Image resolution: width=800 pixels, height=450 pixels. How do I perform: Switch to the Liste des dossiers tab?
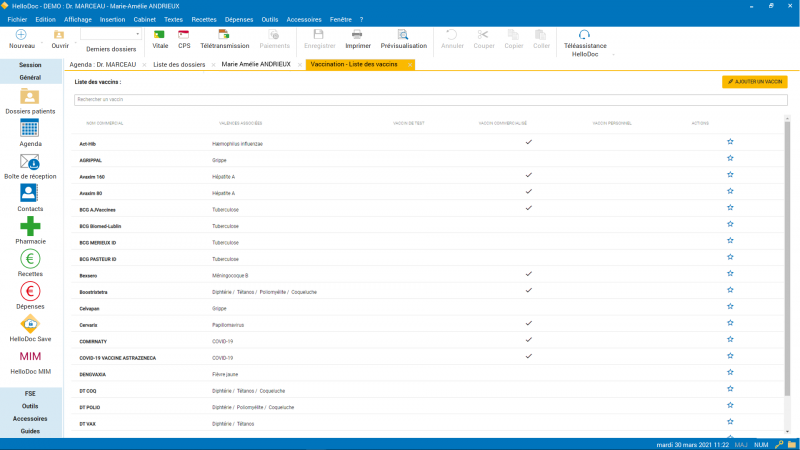coord(180,64)
